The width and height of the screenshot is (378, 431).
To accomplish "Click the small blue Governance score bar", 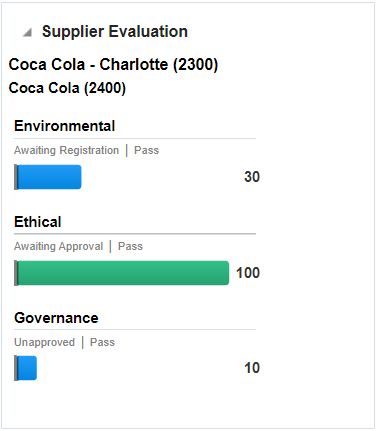I will point(27,368).
